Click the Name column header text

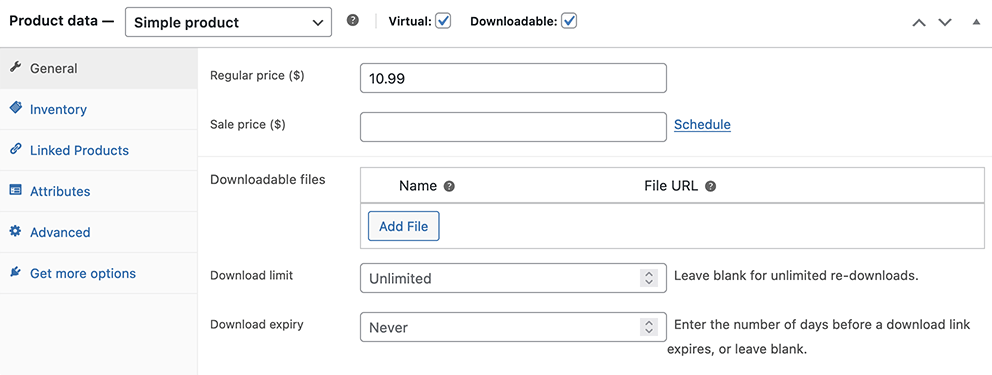tap(418, 186)
